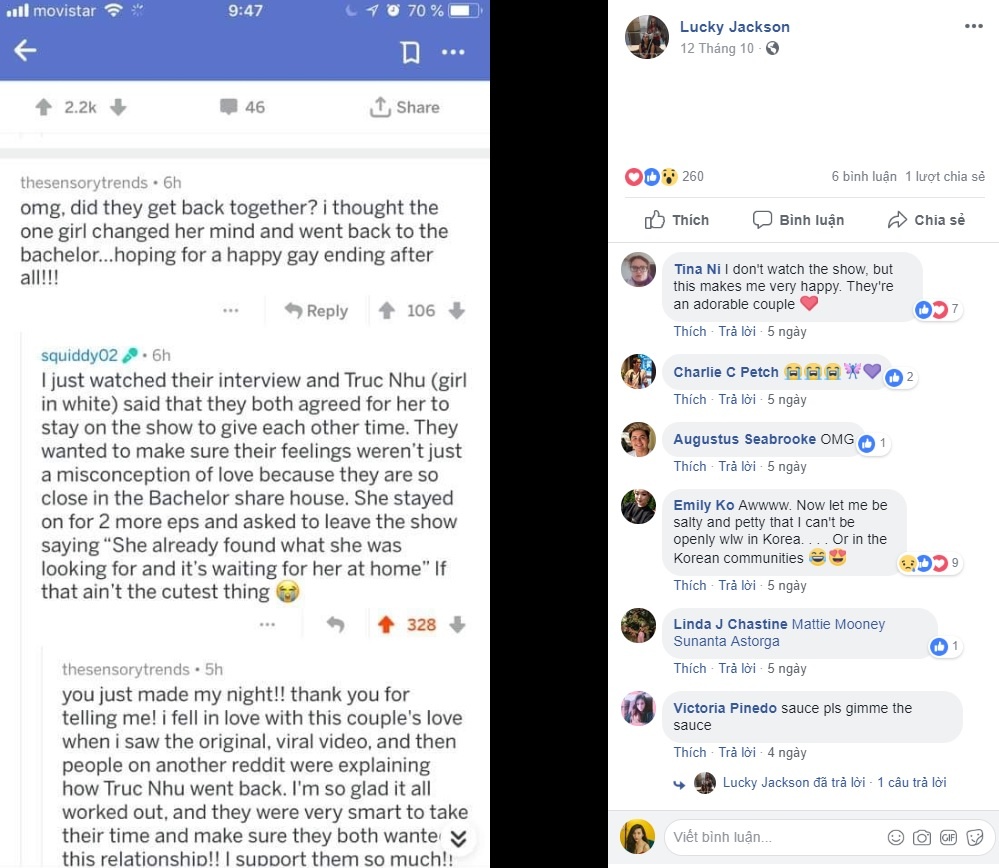The width and height of the screenshot is (999, 868).
Task: Upvote the Reddit post with 2.2k
Action: coord(43,107)
